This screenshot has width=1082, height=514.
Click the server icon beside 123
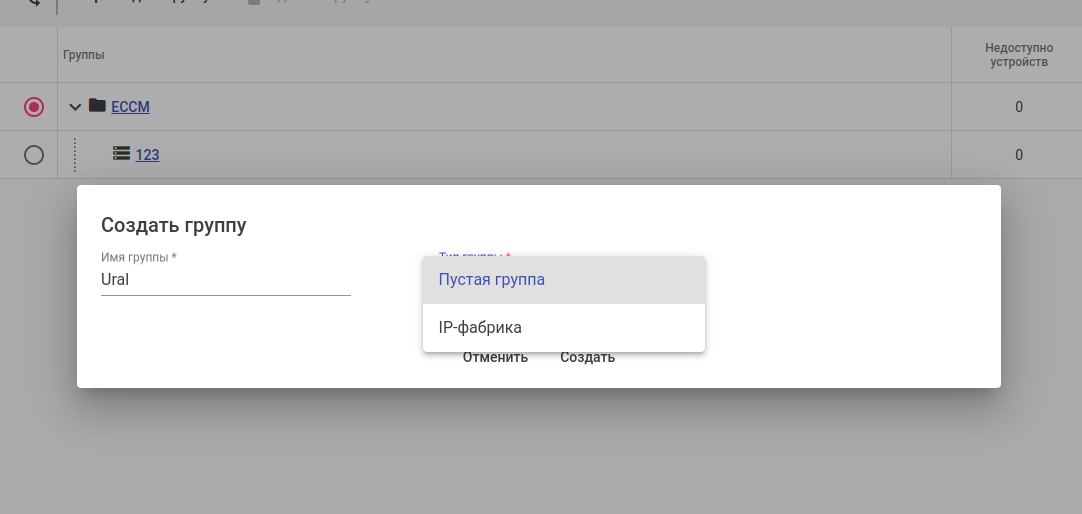click(122, 154)
